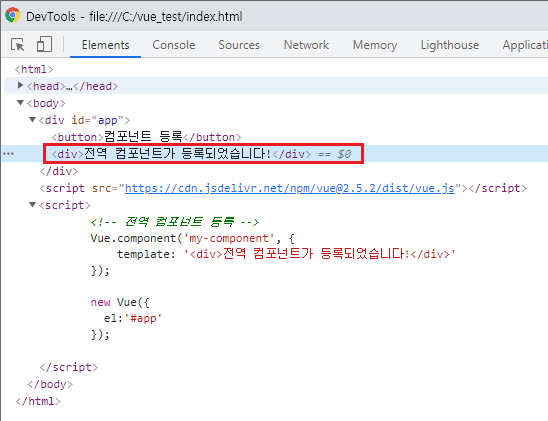Select the closing /html tag
This screenshot has height=421, width=548.
click(38, 401)
